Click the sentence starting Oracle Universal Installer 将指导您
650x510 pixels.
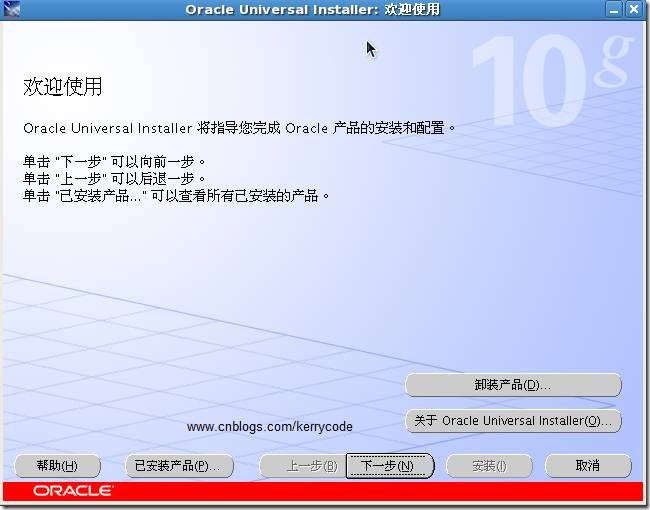click(239, 128)
